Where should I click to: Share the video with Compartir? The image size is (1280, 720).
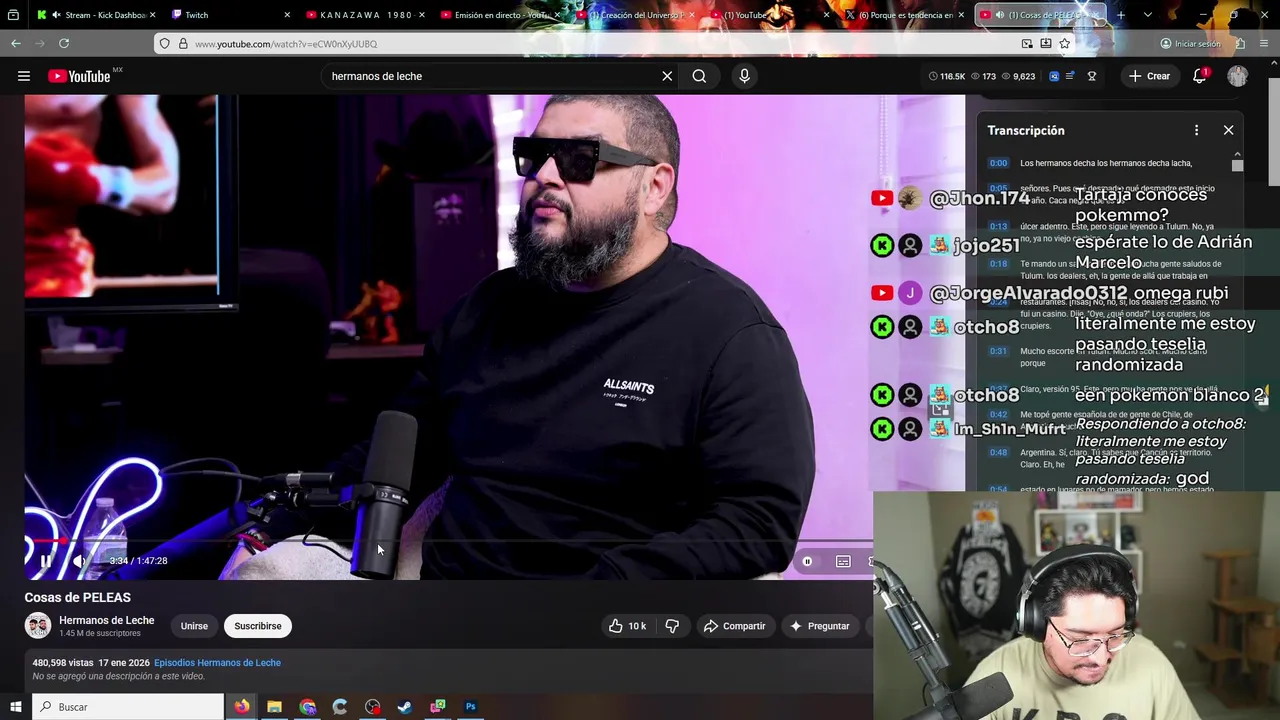[735, 626]
